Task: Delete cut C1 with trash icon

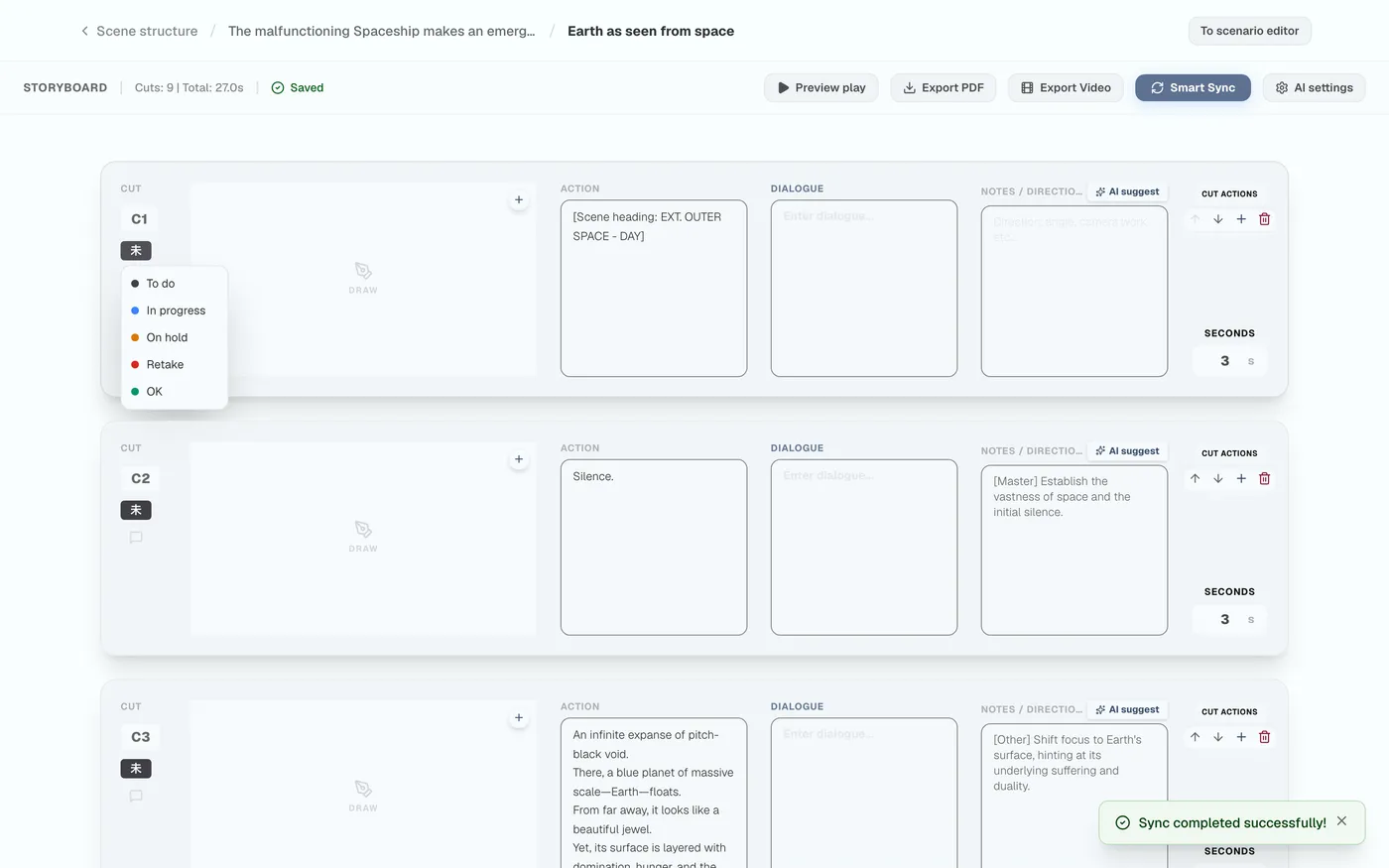Action: (x=1264, y=219)
